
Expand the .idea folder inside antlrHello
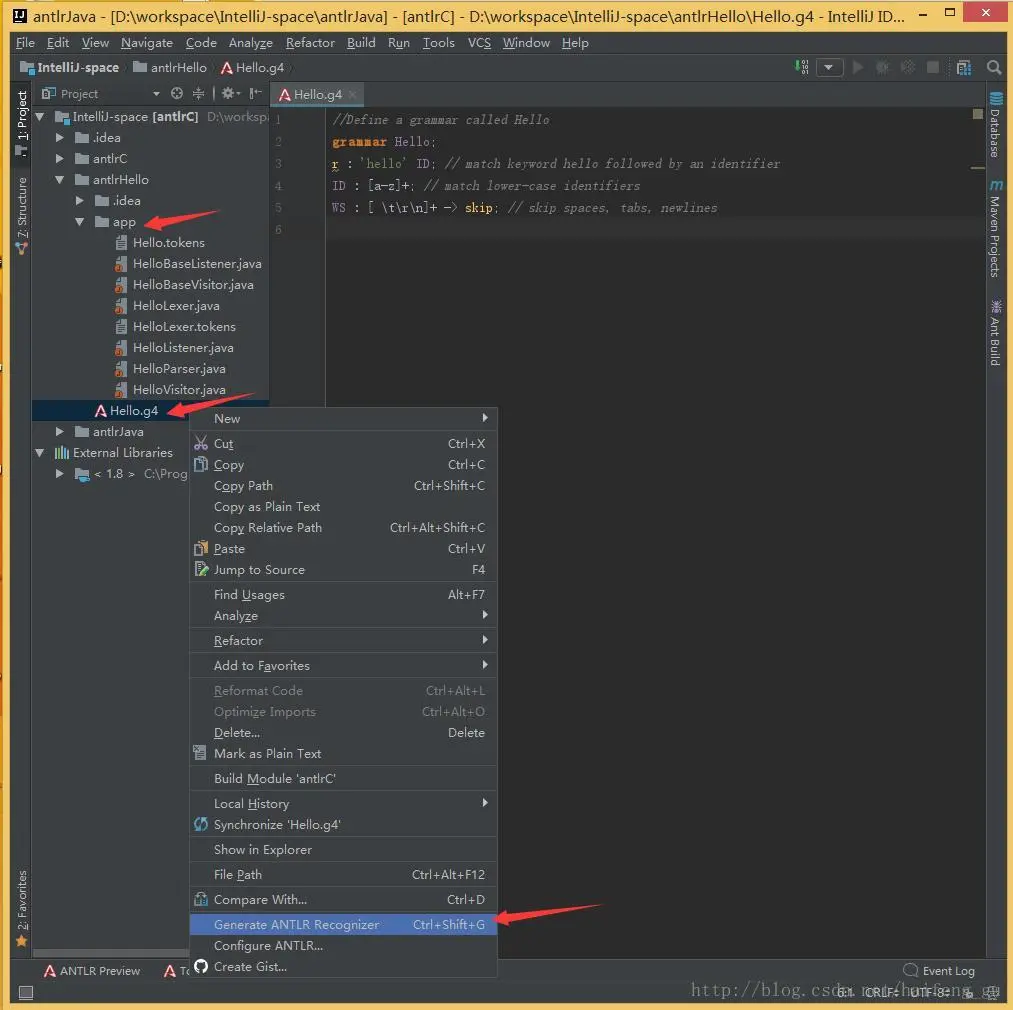pos(79,200)
